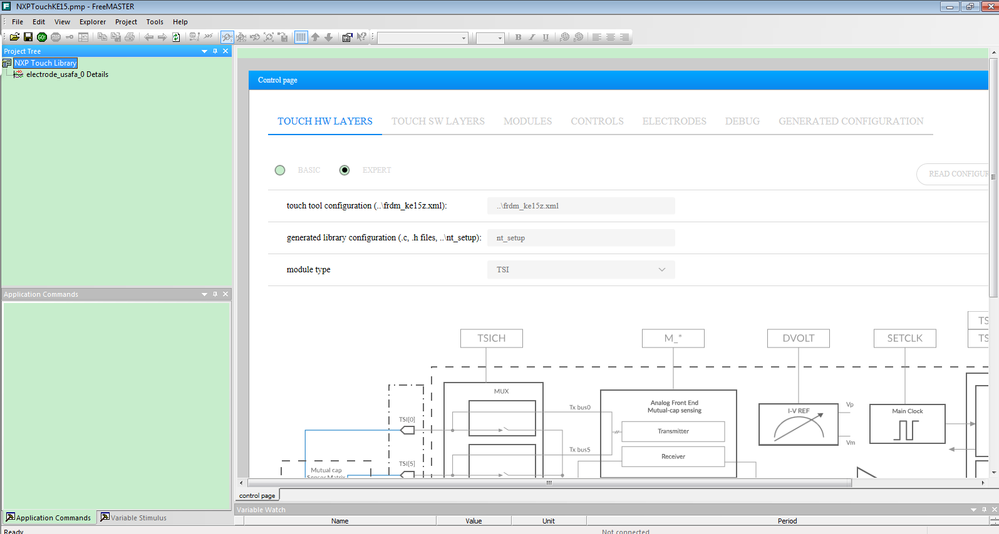999x534 pixels.
Task: Refresh the page with the refresh icon
Action: [x=176, y=37]
